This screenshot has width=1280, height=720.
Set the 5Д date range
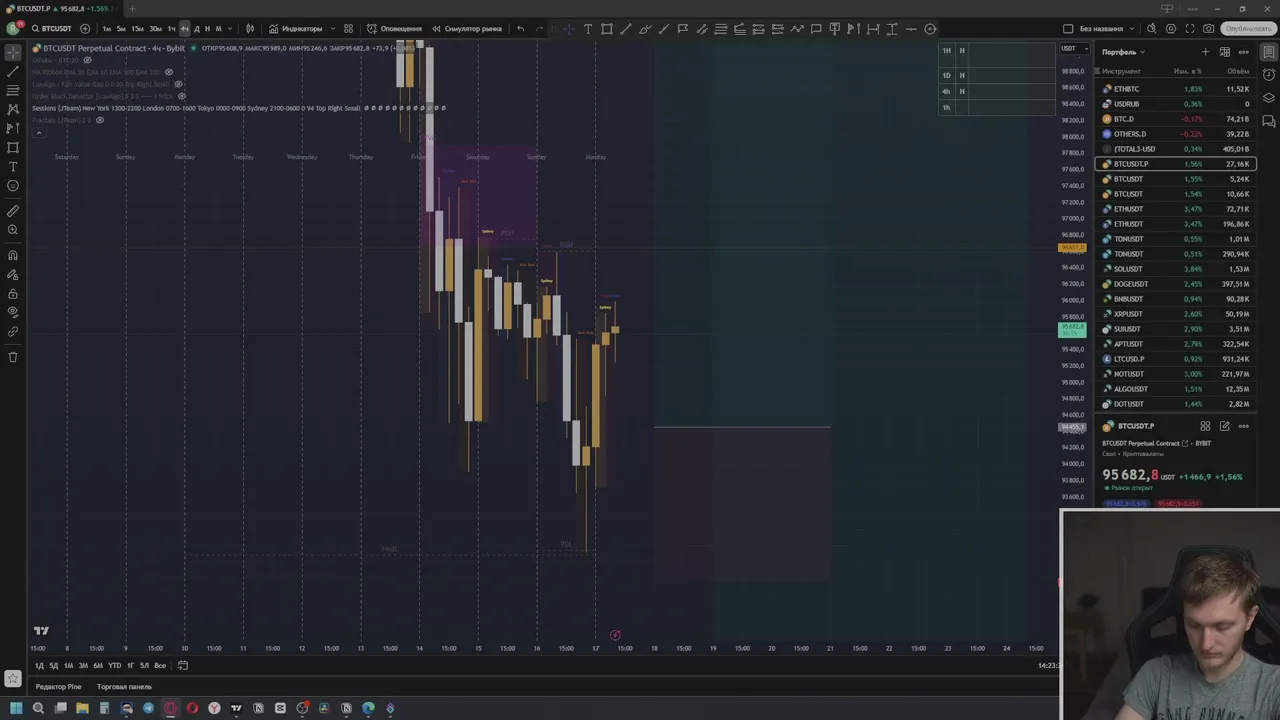pyautogui.click(x=54, y=666)
